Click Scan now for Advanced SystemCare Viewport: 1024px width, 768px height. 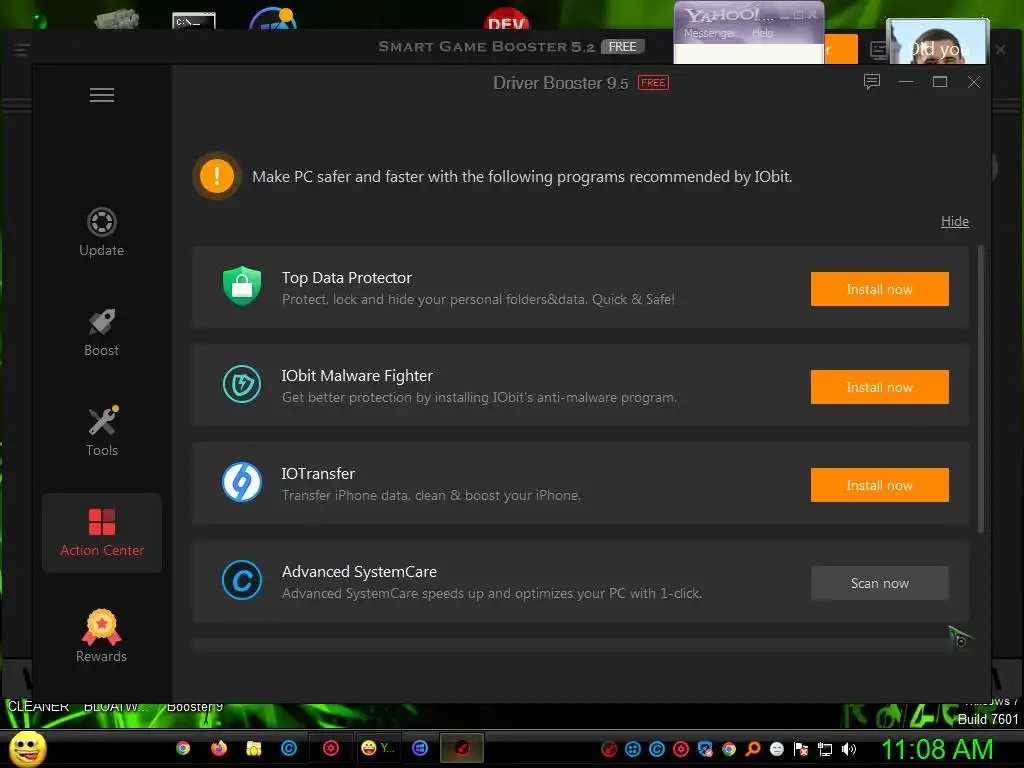point(880,583)
